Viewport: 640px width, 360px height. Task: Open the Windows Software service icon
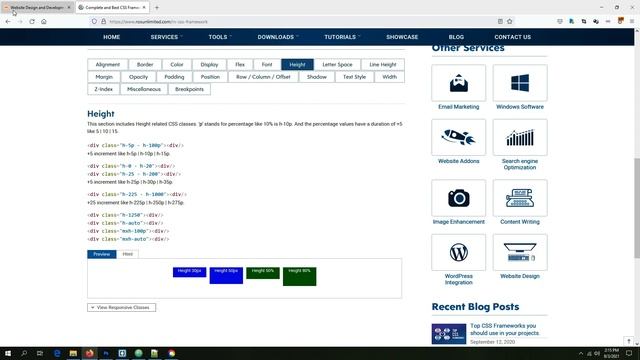pyautogui.click(x=520, y=83)
